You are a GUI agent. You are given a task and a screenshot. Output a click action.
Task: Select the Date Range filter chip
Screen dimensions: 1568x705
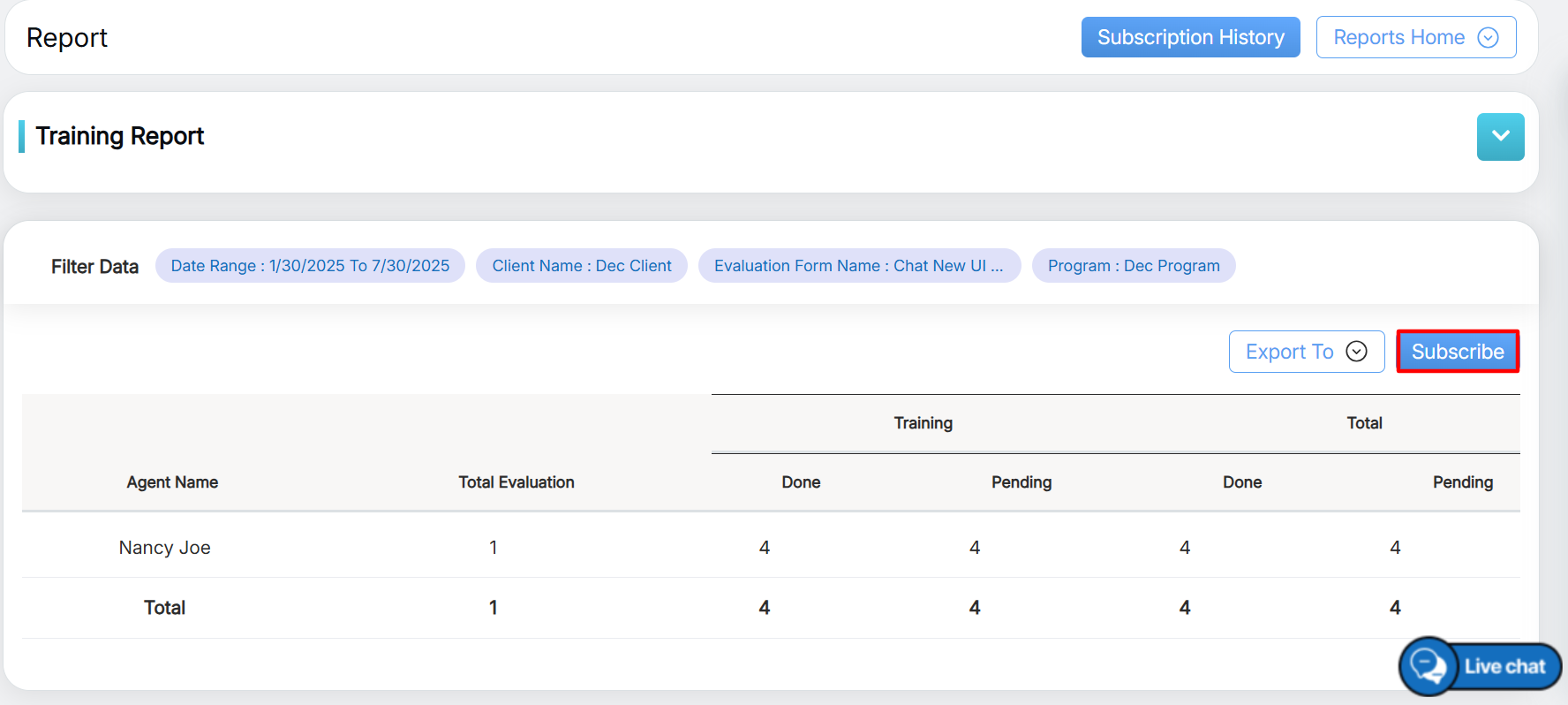tap(310, 266)
